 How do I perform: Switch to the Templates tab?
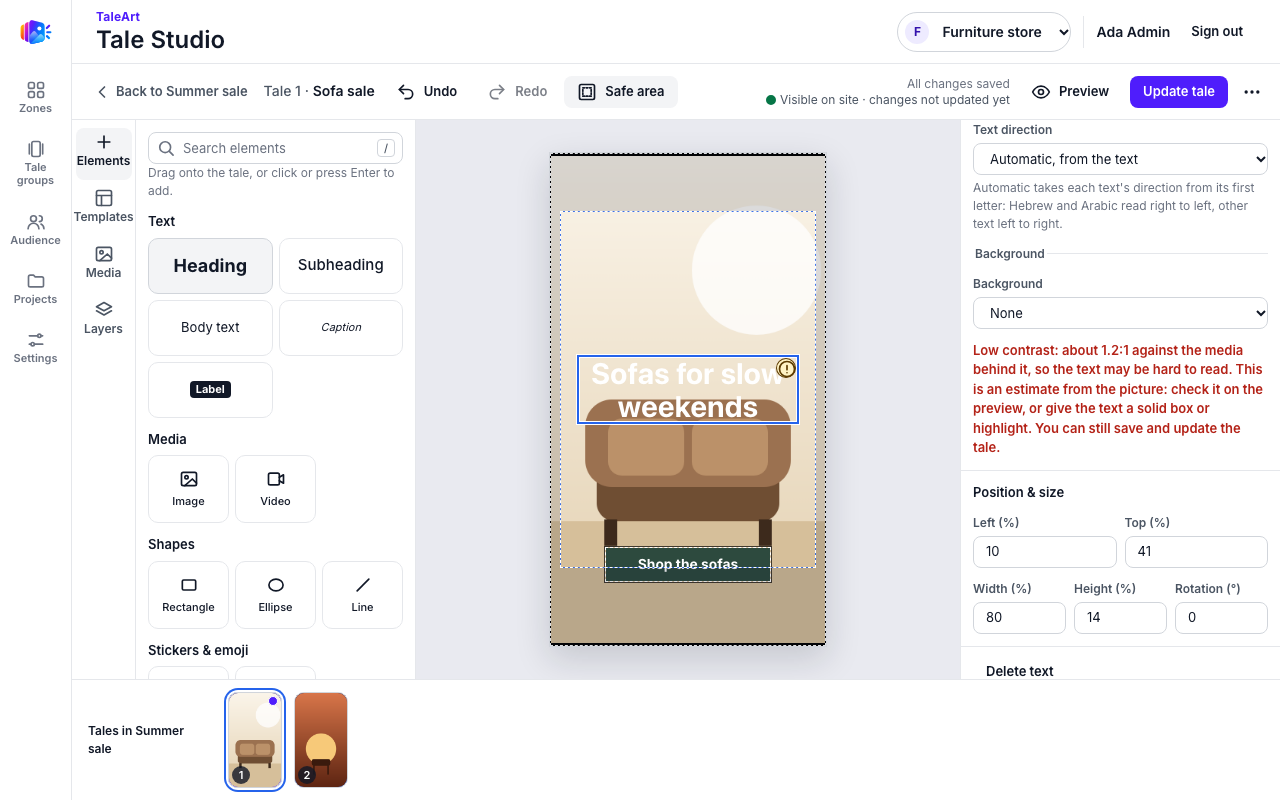103,206
